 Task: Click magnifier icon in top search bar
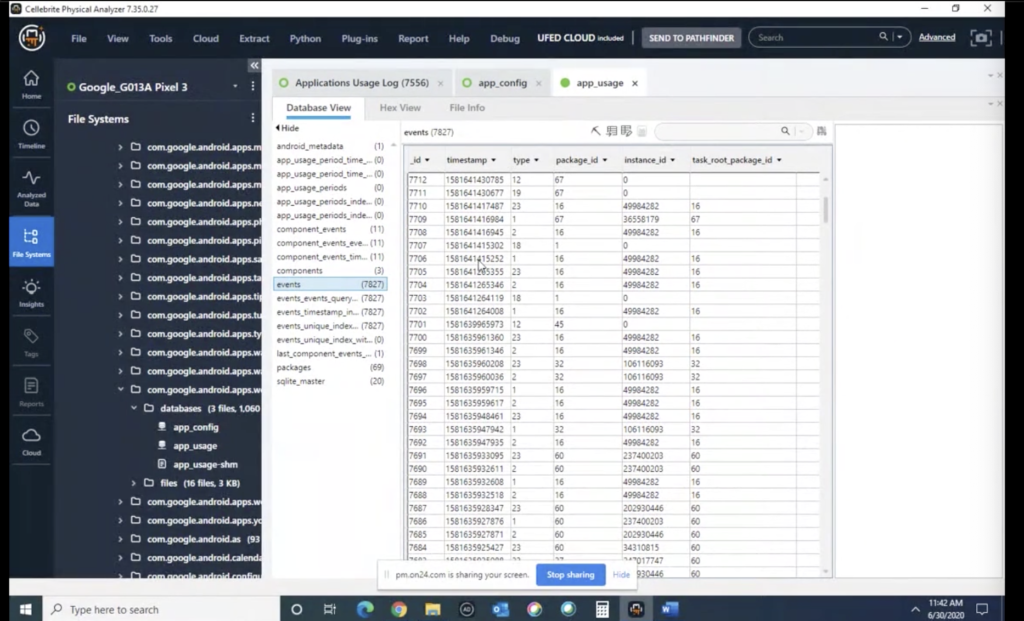click(x=883, y=37)
